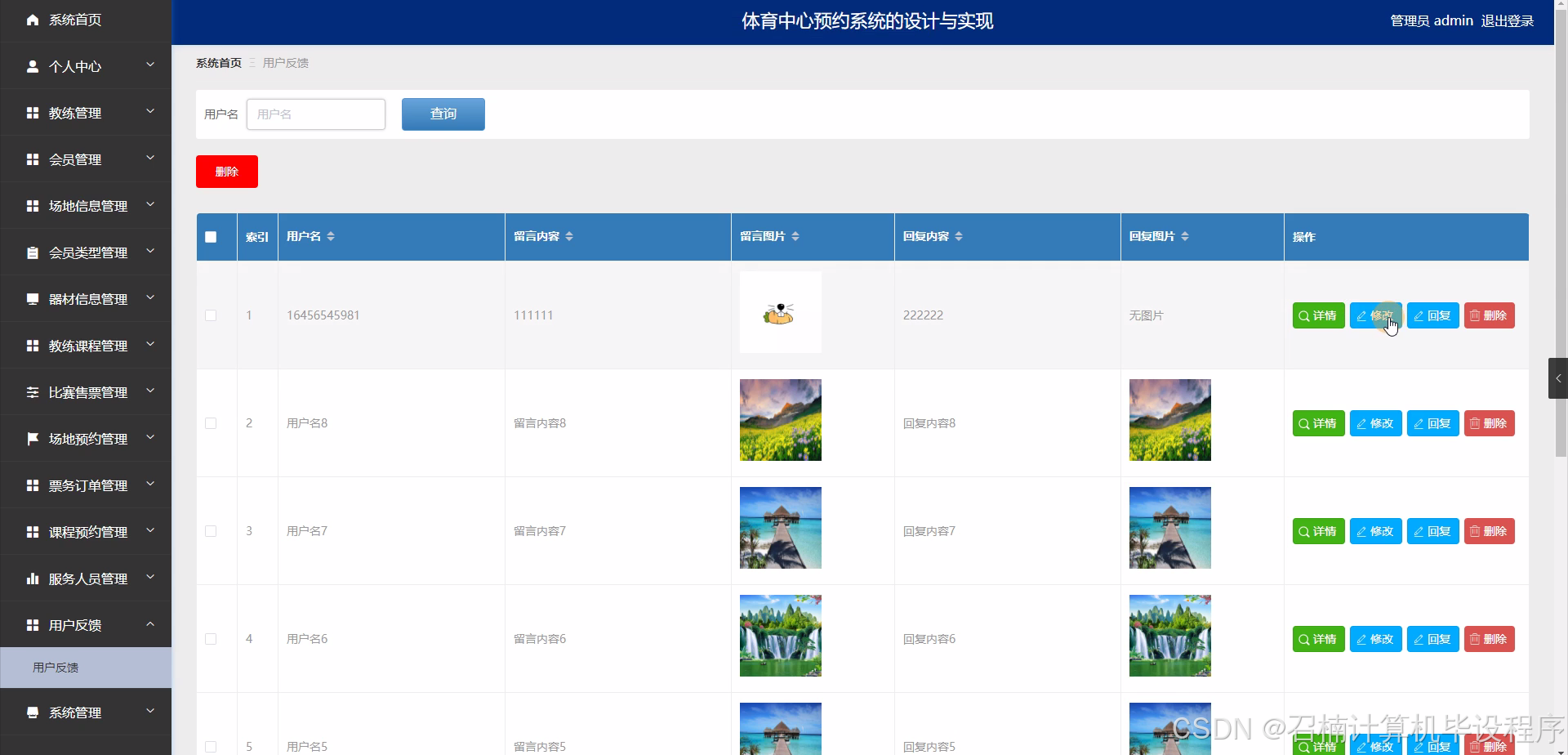Click the monitor icon beside 器材信息管理
Image resolution: width=1568 pixels, height=755 pixels.
33,299
